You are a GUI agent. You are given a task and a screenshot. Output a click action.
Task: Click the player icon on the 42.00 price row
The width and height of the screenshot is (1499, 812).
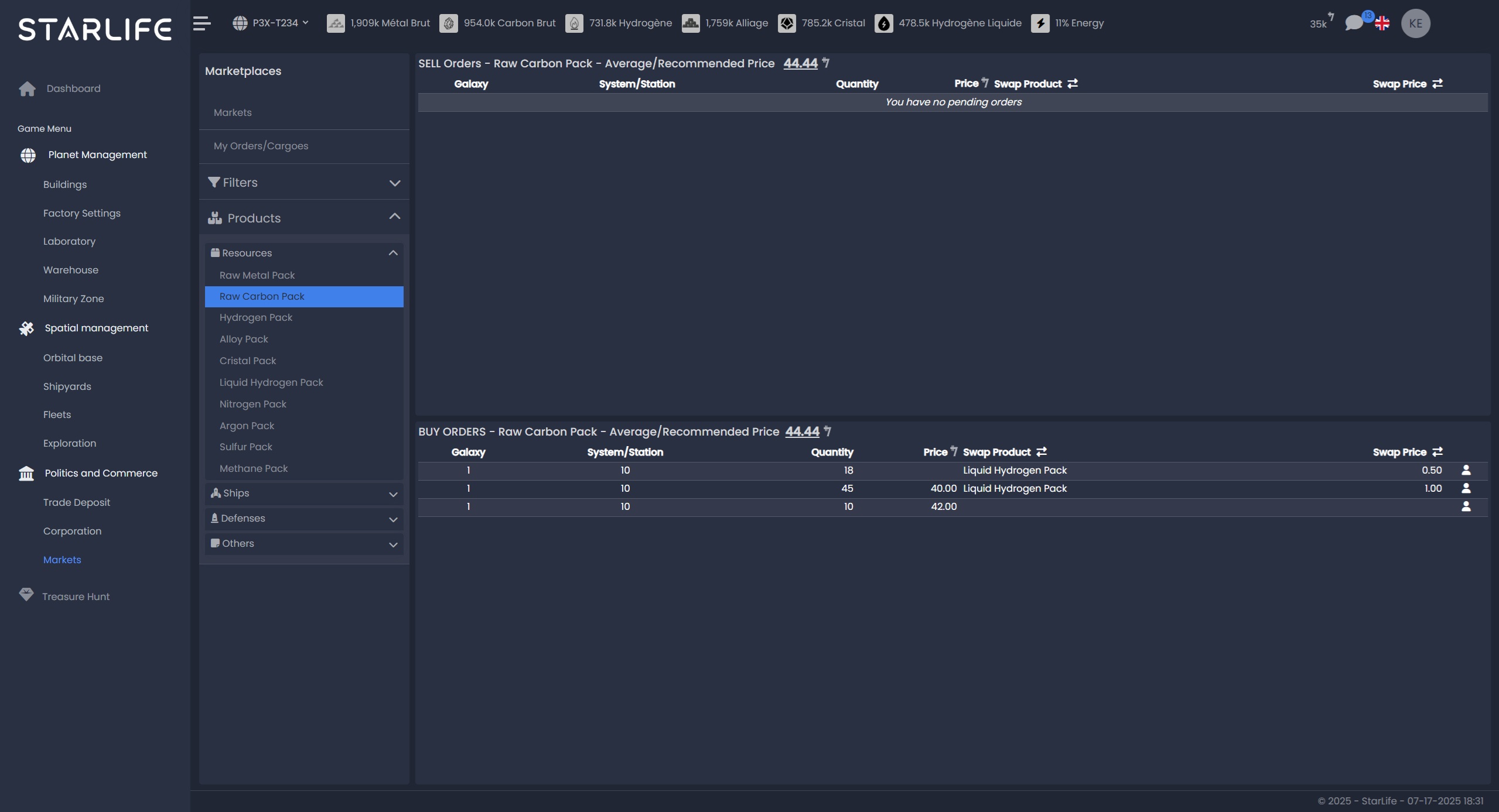click(x=1466, y=506)
